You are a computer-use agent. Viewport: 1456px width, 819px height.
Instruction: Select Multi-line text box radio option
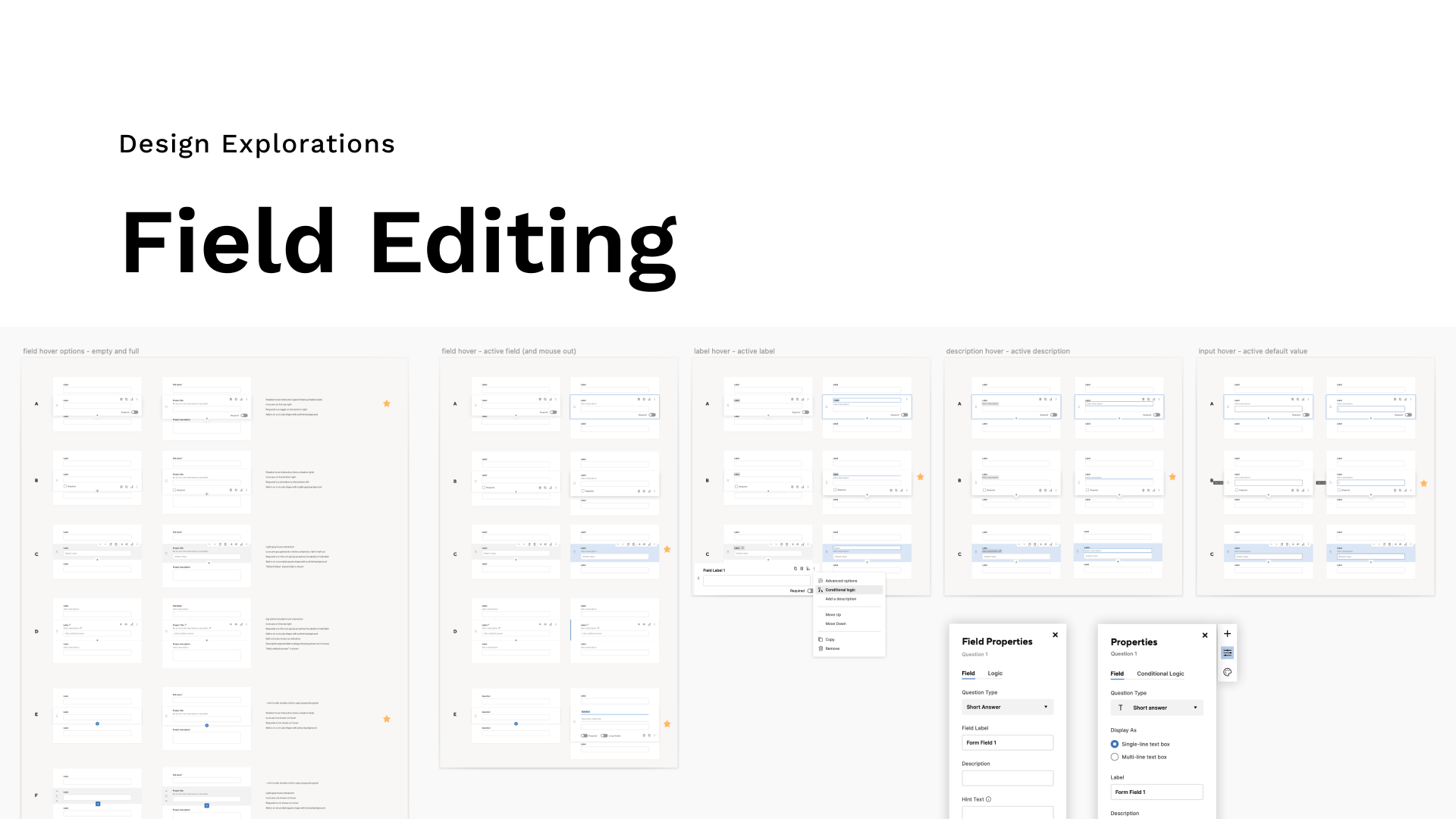1115,757
